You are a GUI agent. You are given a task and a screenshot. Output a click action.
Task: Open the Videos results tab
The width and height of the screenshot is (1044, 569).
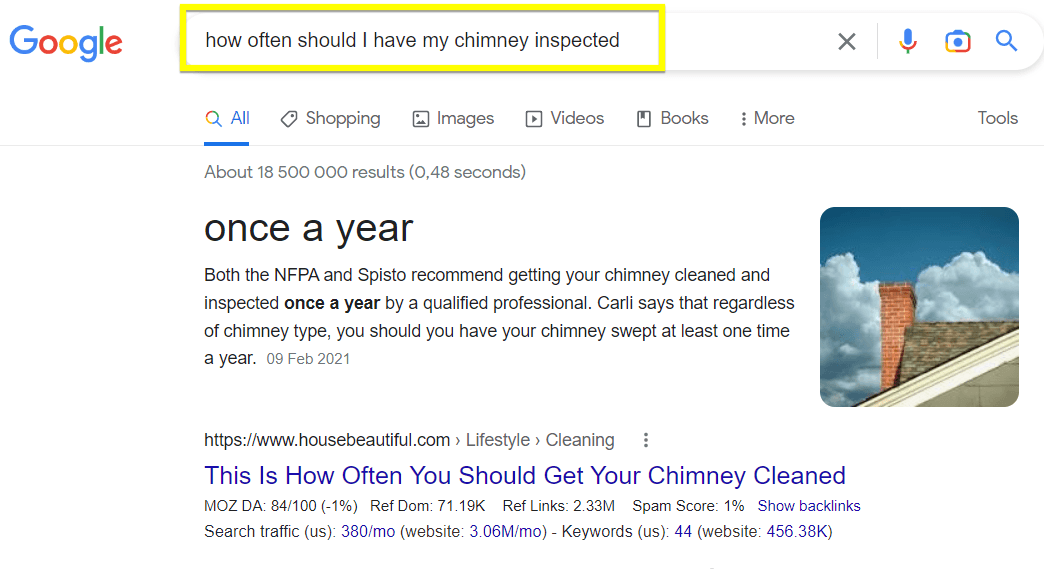tap(565, 118)
